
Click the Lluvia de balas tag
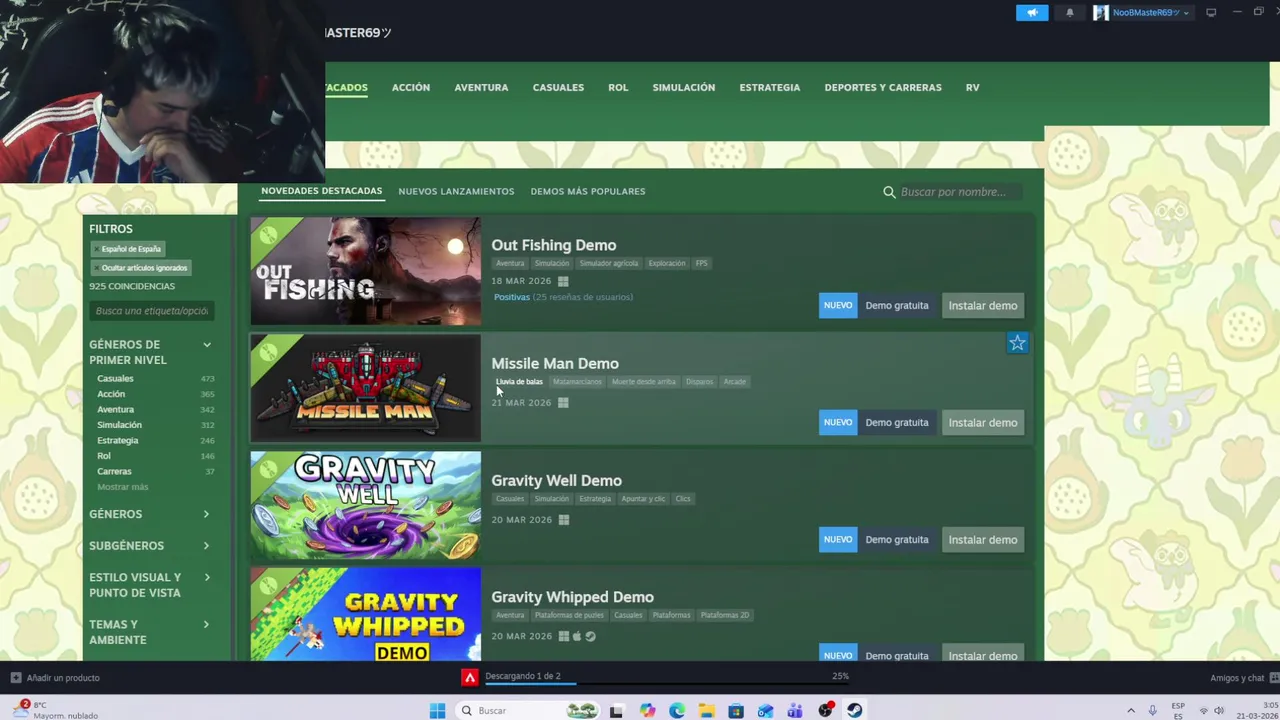(x=519, y=382)
